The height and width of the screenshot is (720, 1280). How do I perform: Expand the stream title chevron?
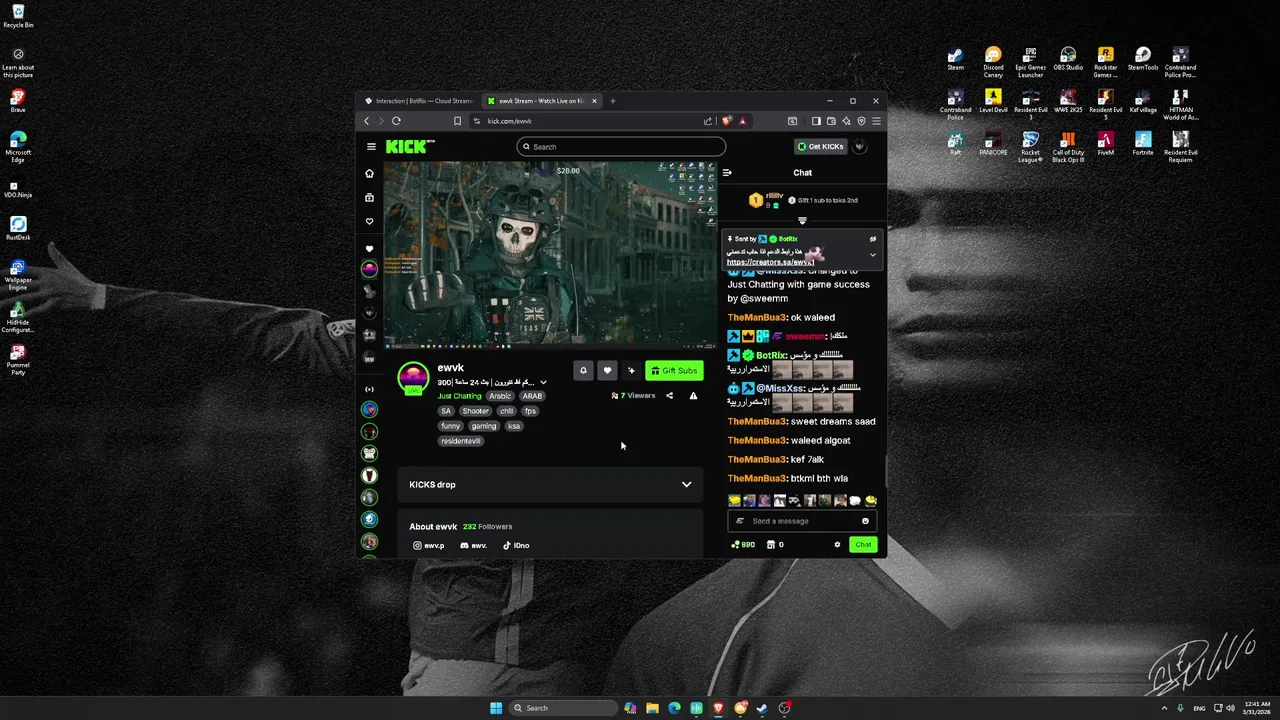point(544,382)
